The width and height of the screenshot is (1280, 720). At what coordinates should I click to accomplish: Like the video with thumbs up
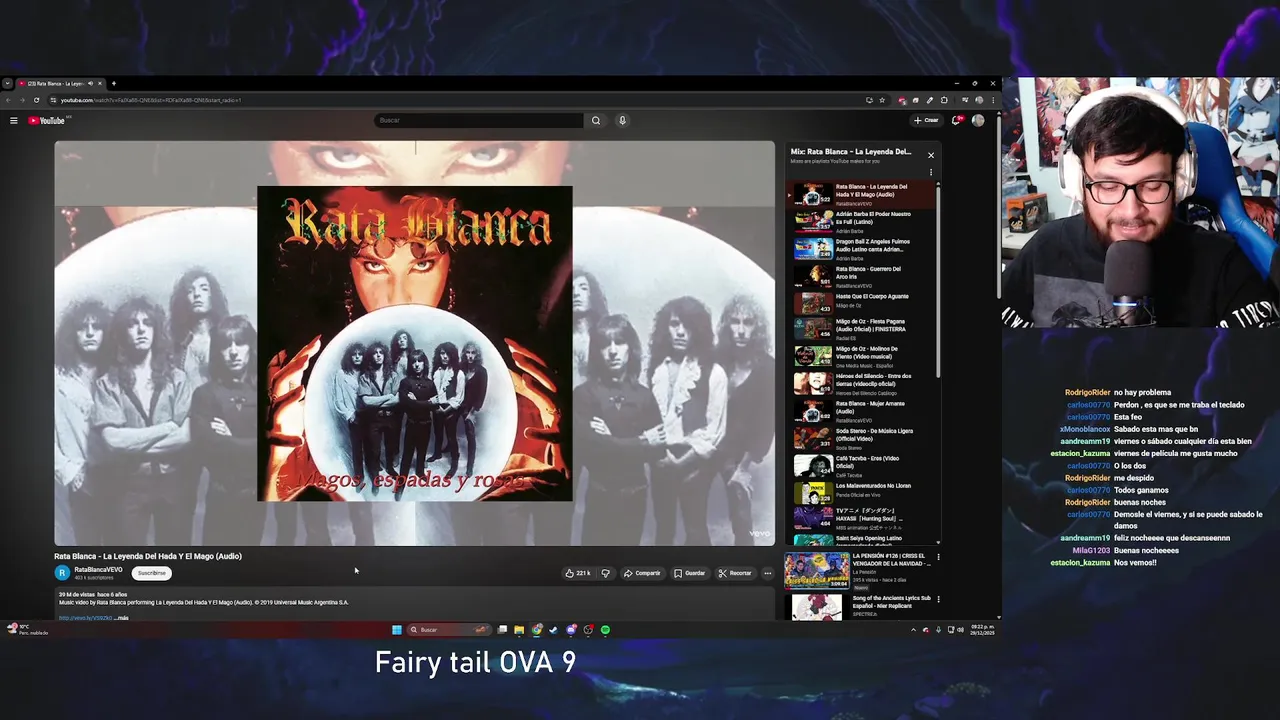click(x=577, y=573)
